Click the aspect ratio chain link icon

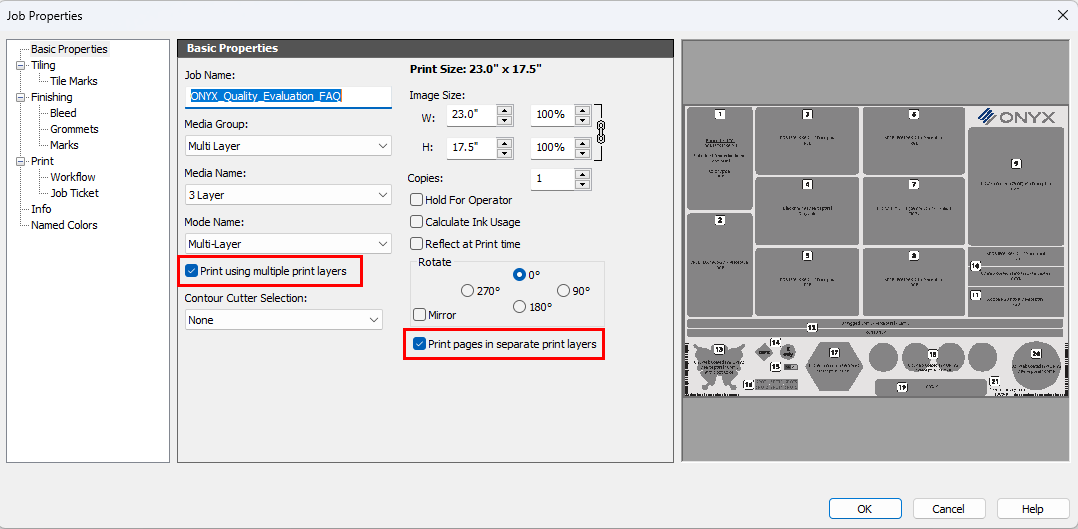point(600,130)
